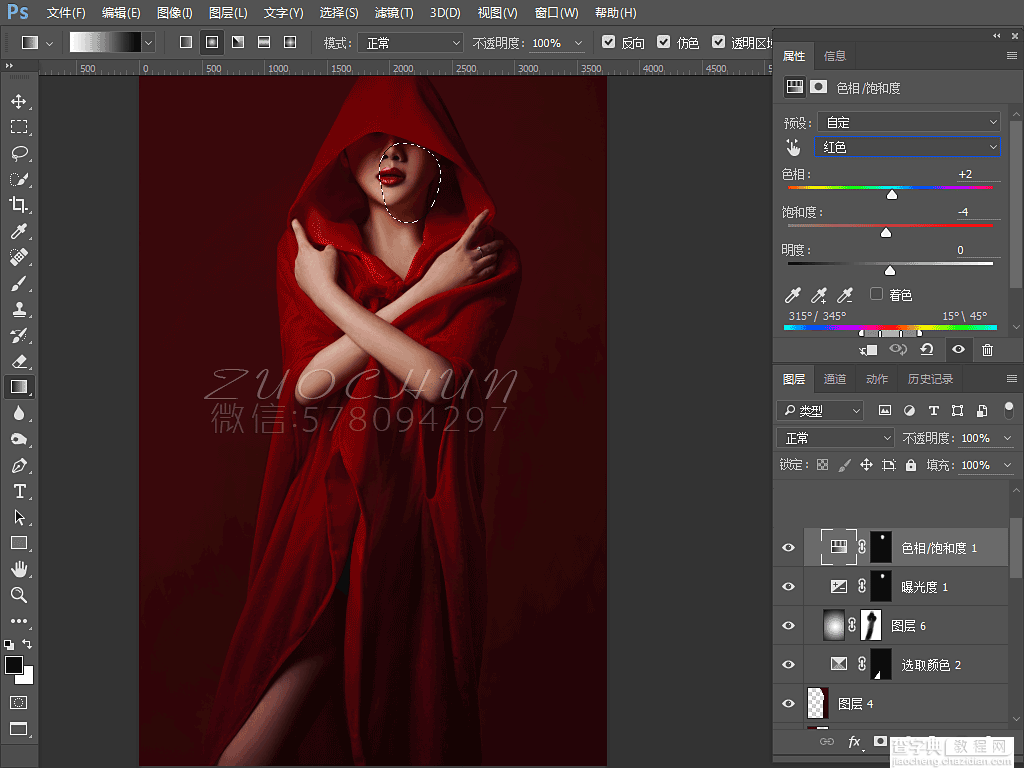
Task: Open the 滤镜(T) menu
Action: 394,13
